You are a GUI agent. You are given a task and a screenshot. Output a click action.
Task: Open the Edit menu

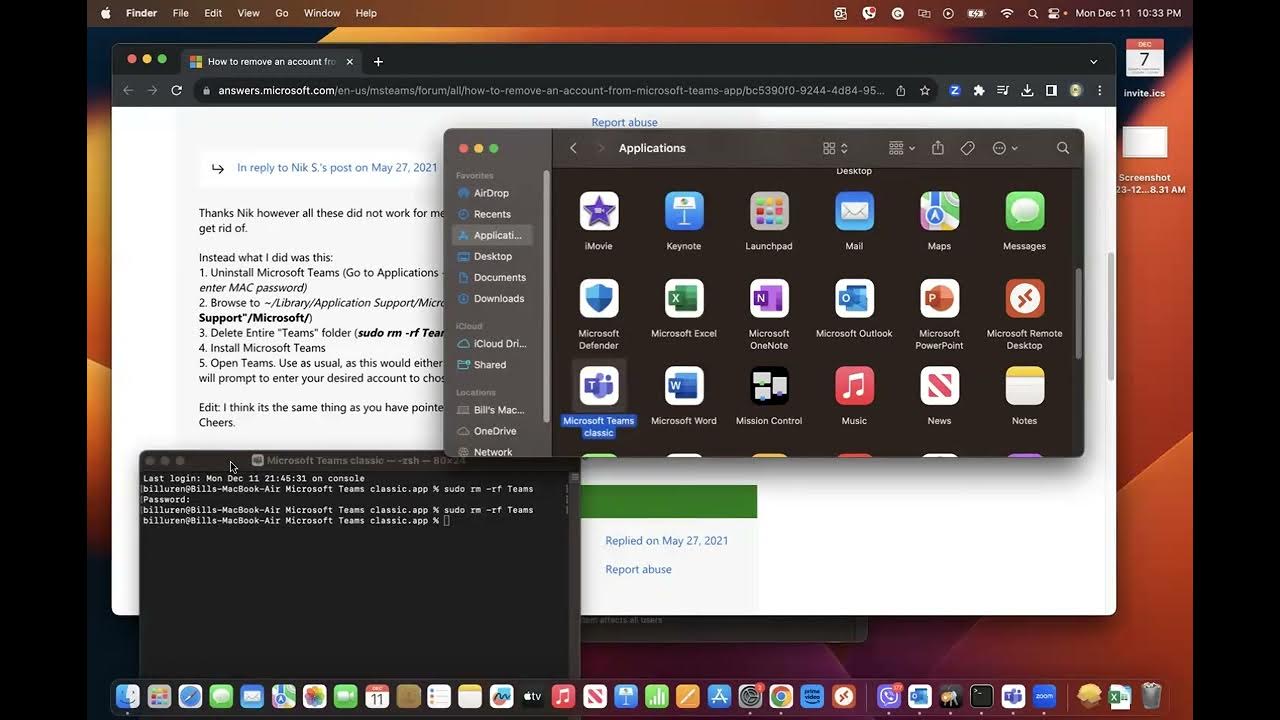point(213,13)
